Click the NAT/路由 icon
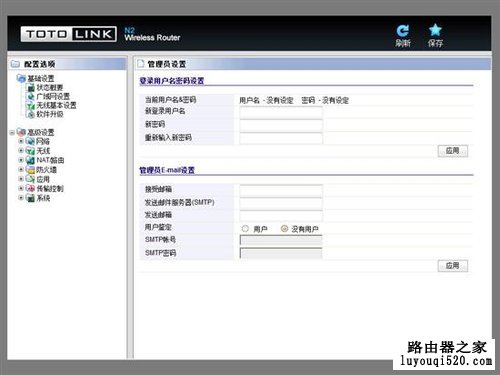500x375 pixels. pyautogui.click(x=30, y=160)
